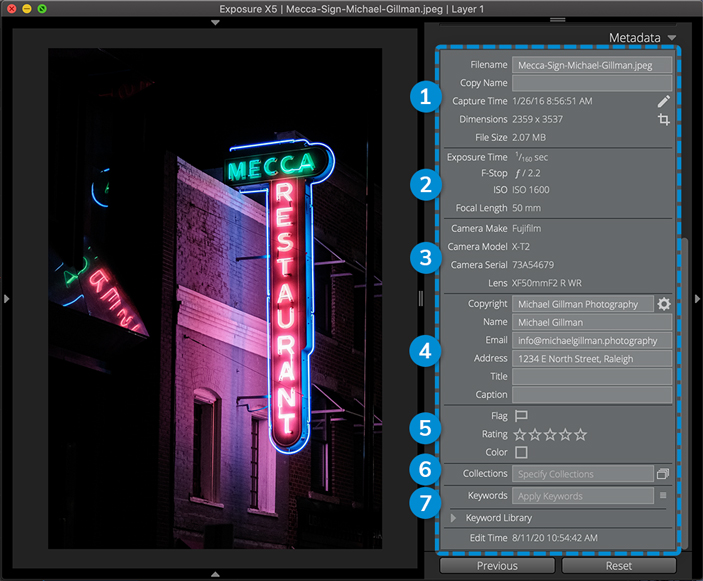The height and width of the screenshot is (581, 703).
Task: Click the Camera Model value X-T2
Action: click(521, 247)
